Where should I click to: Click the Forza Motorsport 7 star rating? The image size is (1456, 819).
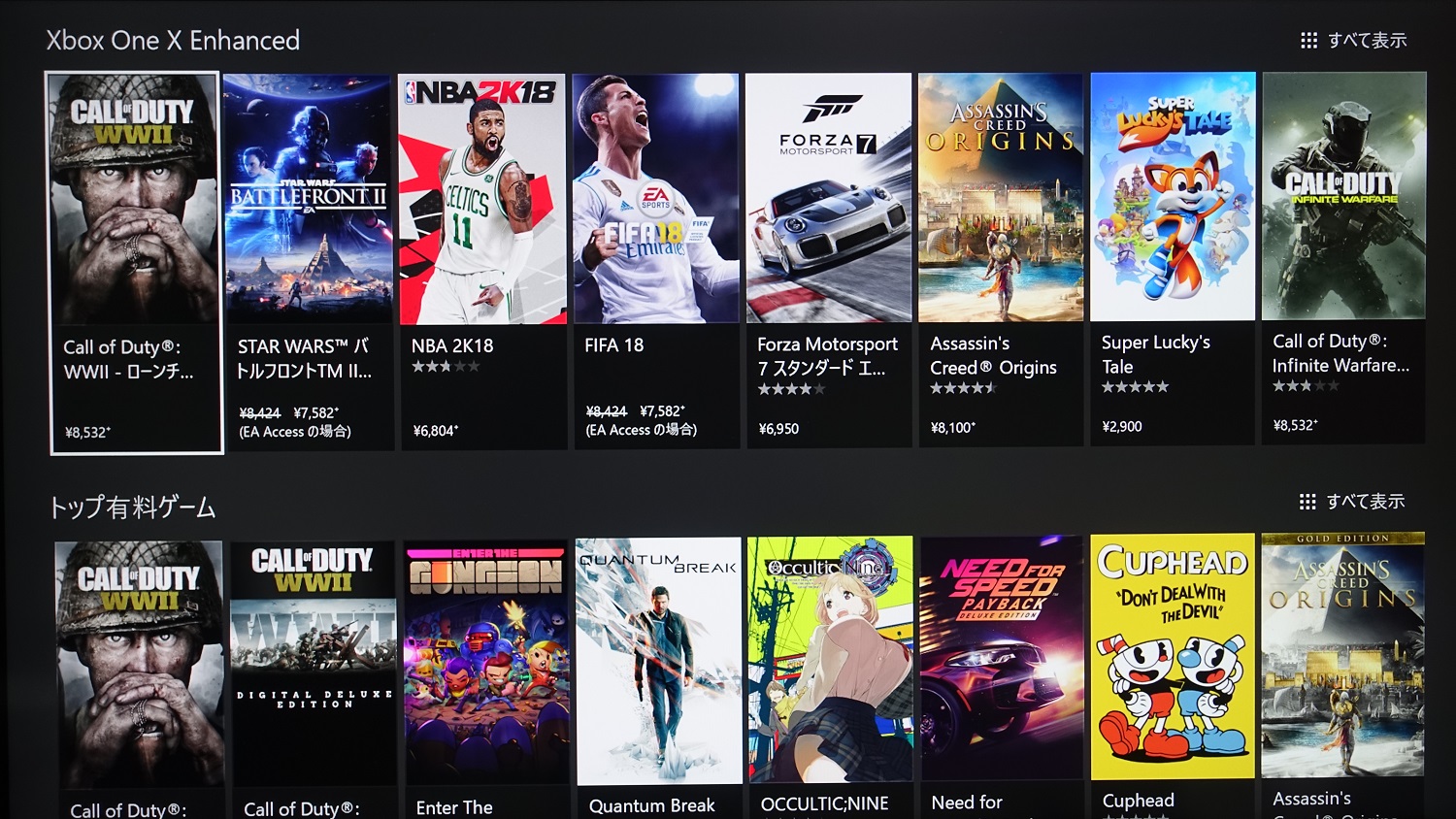pos(791,389)
